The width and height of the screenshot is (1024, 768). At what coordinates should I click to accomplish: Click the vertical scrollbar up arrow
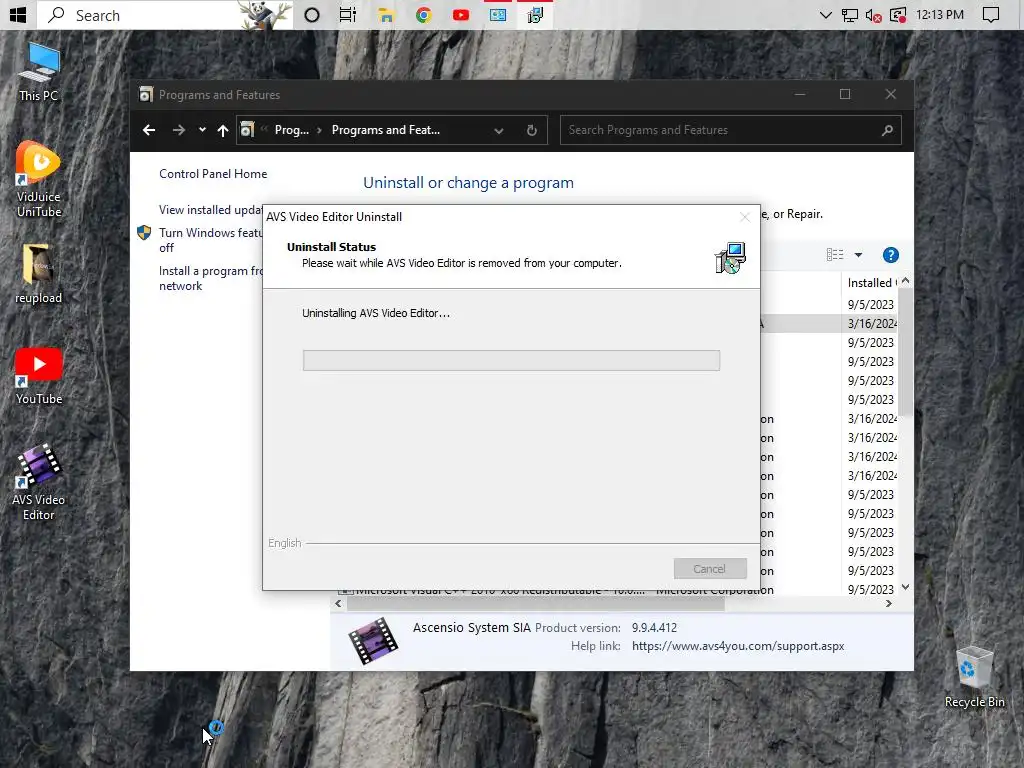(x=905, y=281)
